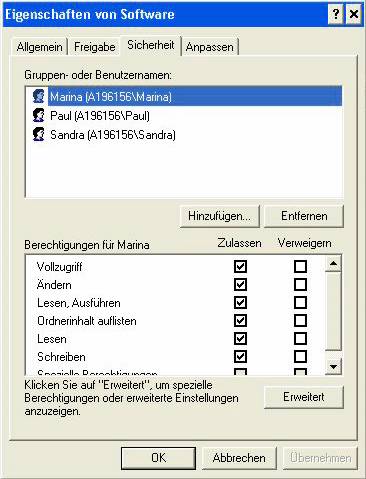
Task: Click the Entfernen button
Action: 304,216
